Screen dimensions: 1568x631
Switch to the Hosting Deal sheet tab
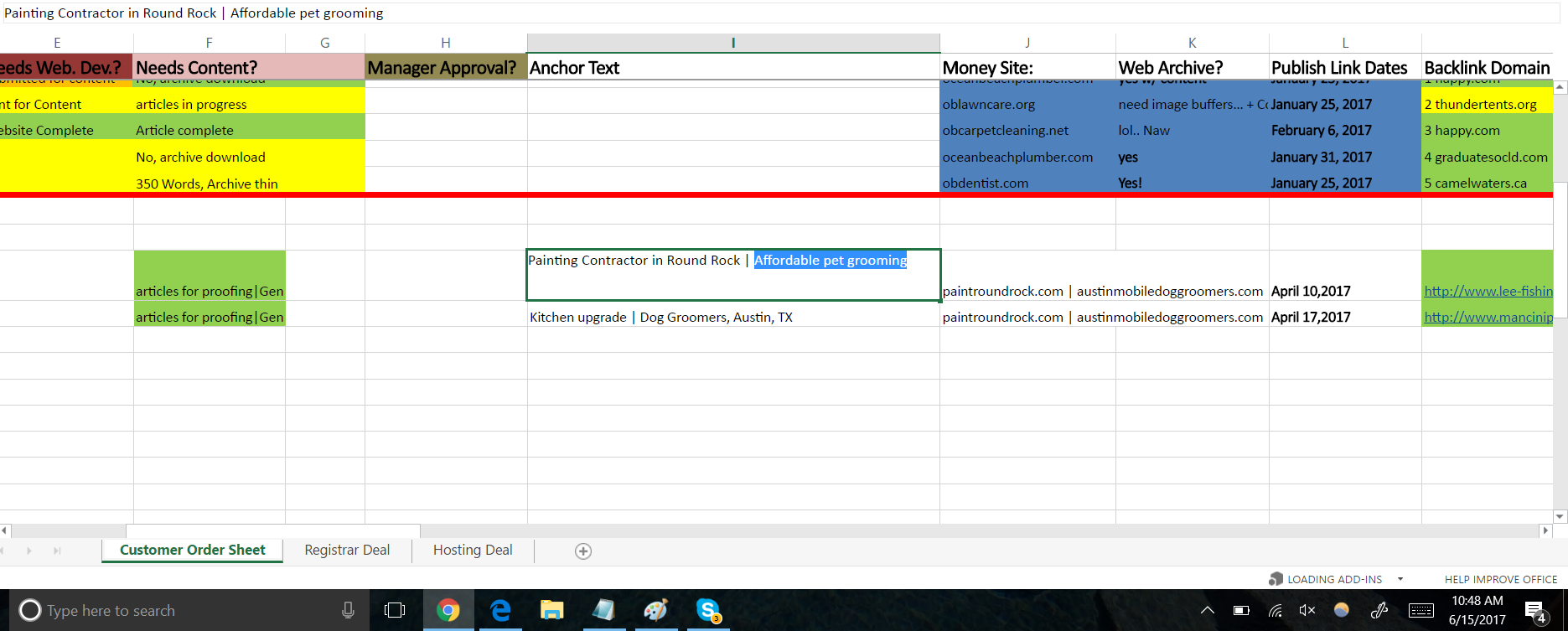pyautogui.click(x=473, y=550)
